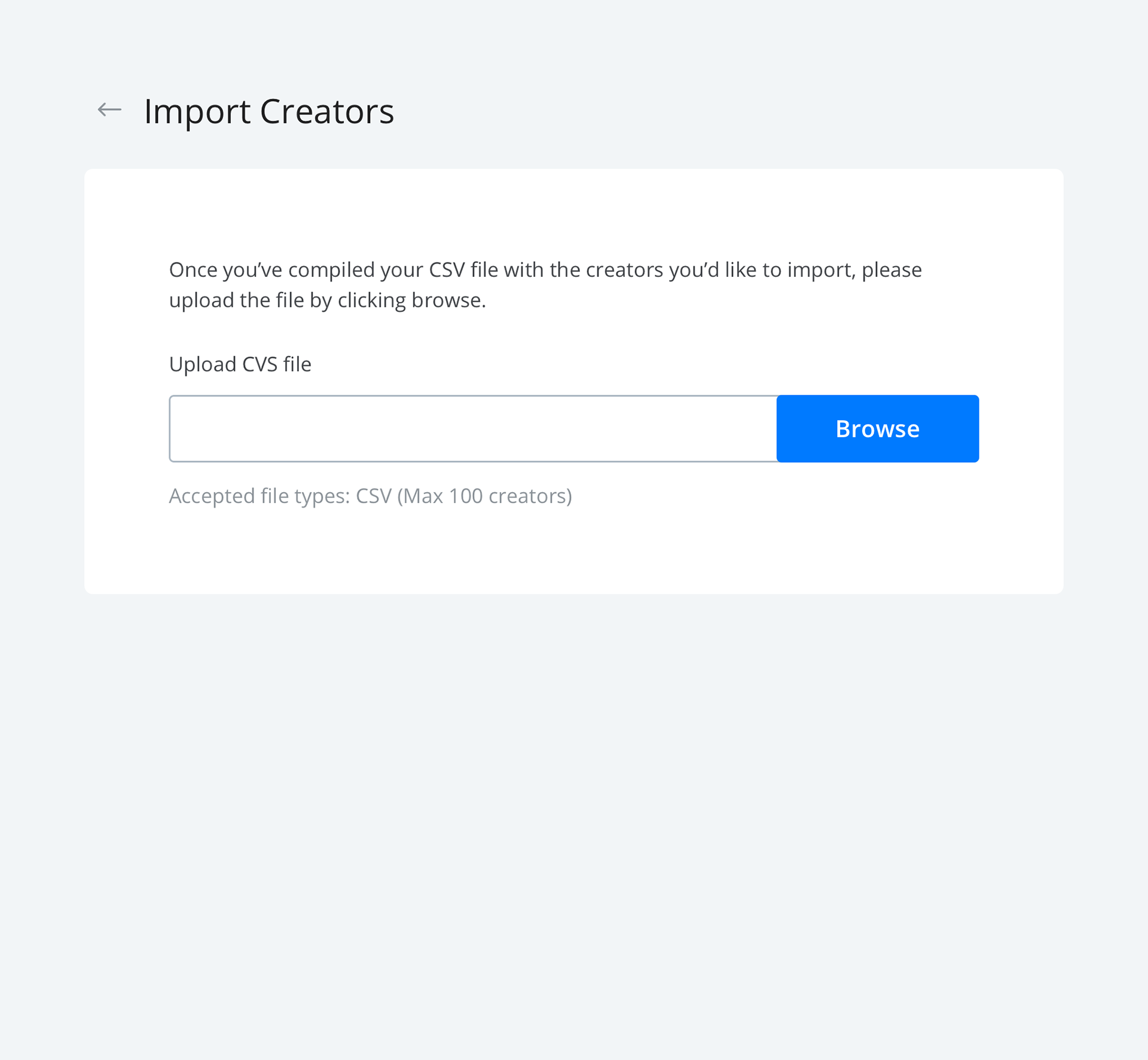Focus the empty CSV file path field

[x=473, y=429]
